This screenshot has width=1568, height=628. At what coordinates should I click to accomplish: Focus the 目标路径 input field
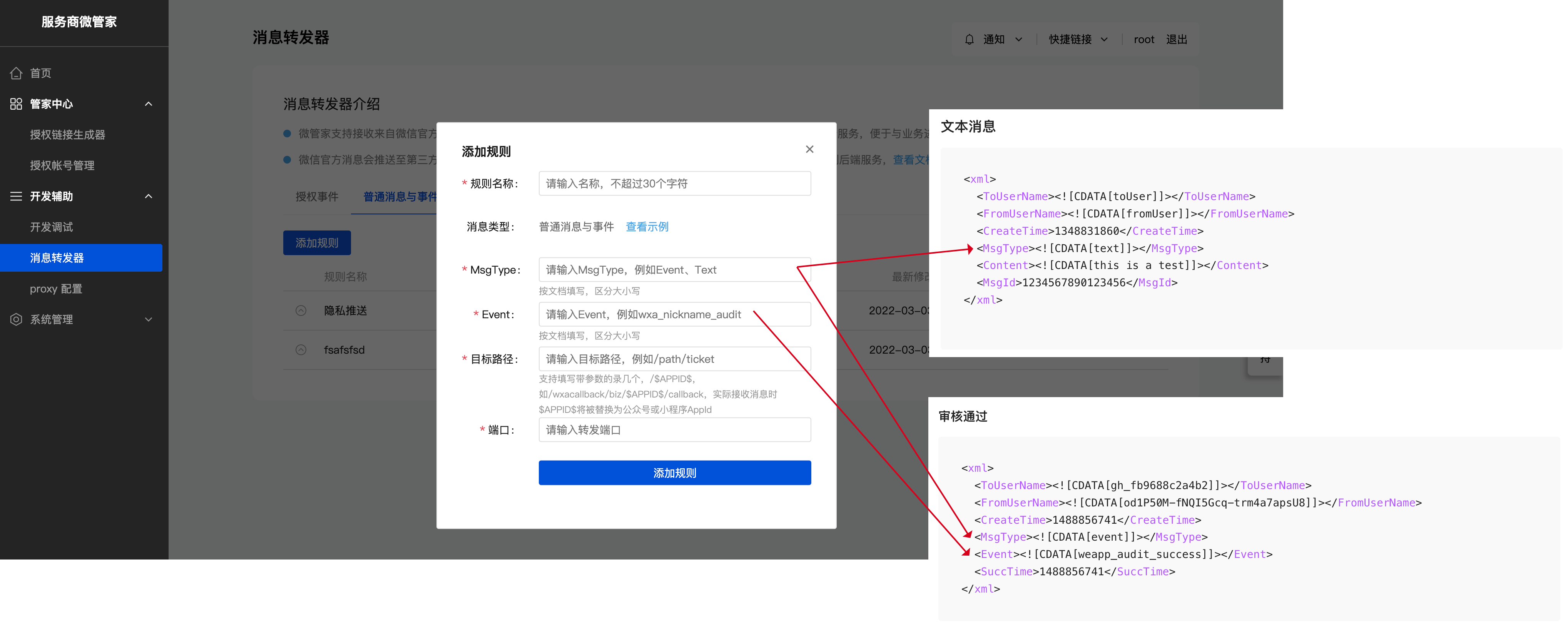click(x=674, y=358)
